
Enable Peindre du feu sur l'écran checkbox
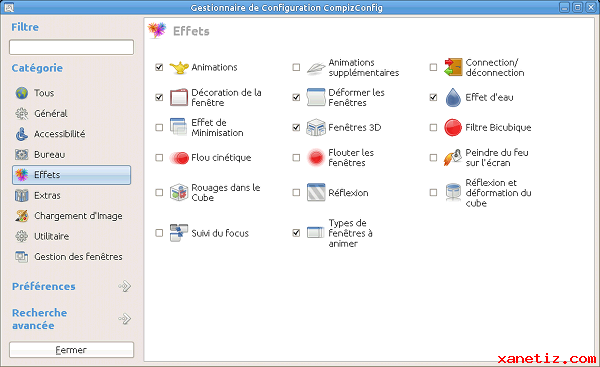(x=433, y=158)
